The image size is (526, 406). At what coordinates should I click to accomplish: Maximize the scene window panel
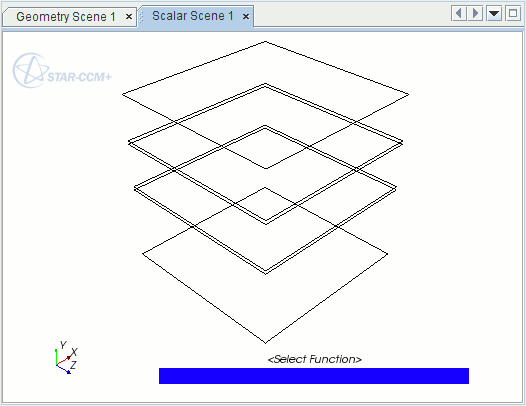pos(513,13)
